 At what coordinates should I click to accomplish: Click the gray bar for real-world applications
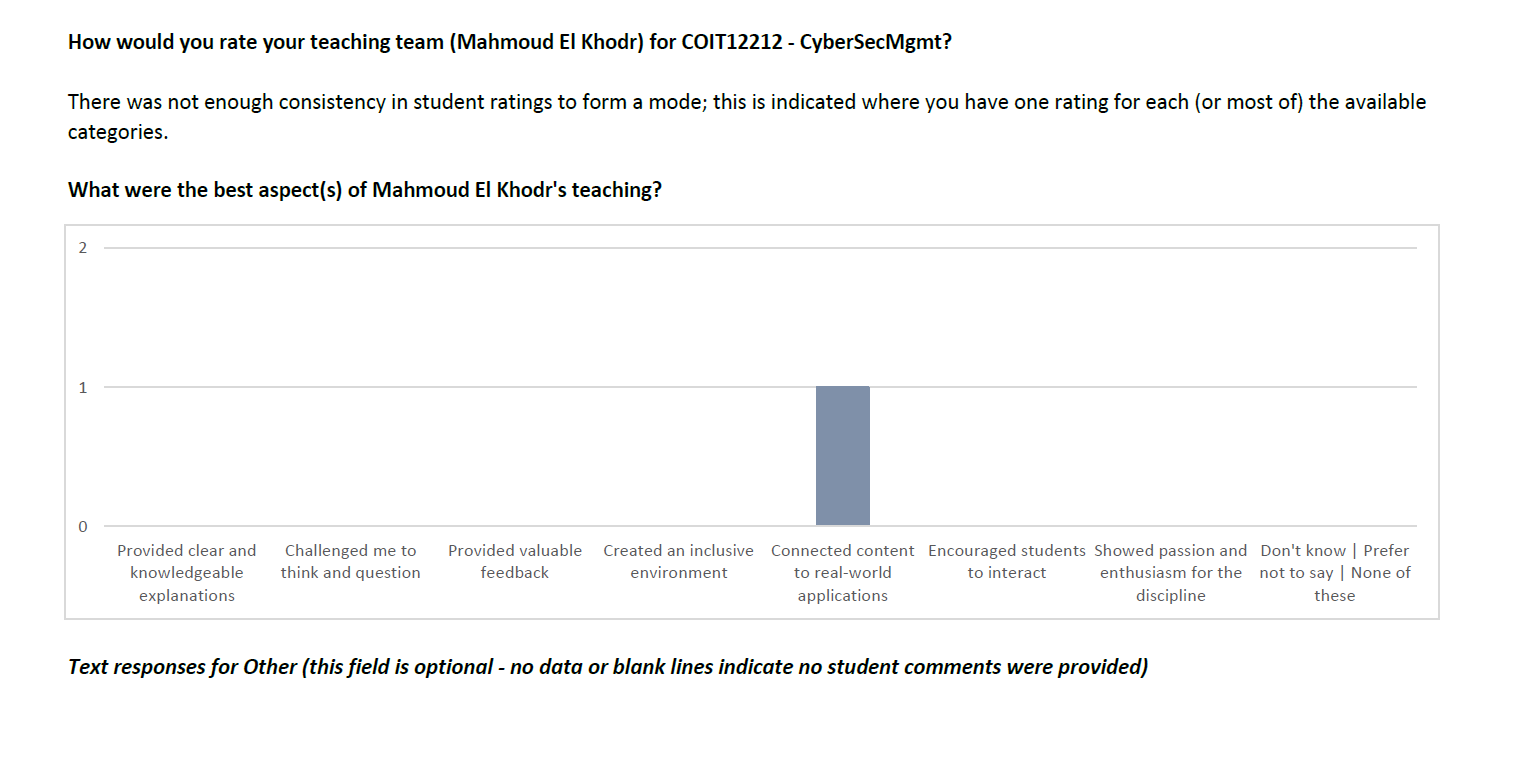pyautogui.click(x=842, y=456)
